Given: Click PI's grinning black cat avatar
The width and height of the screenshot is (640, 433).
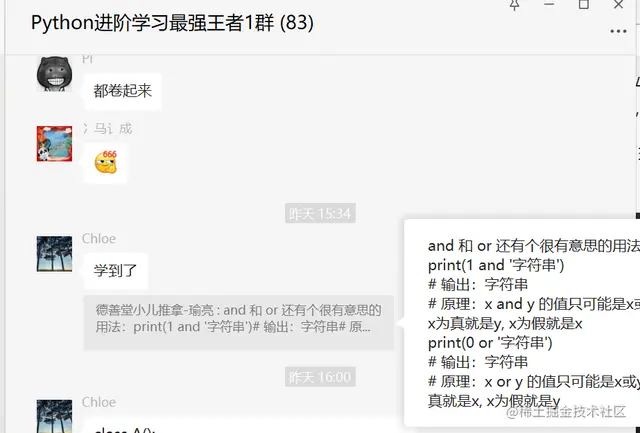Looking at the screenshot, I should [x=54, y=74].
